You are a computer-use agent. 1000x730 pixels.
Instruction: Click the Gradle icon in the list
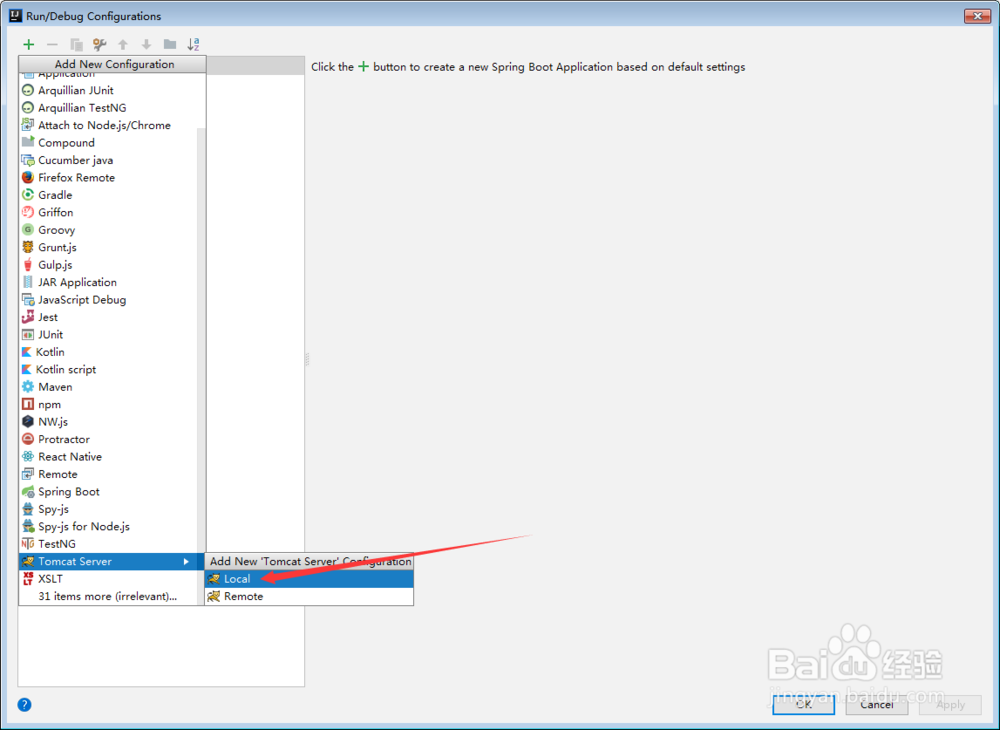click(28, 195)
